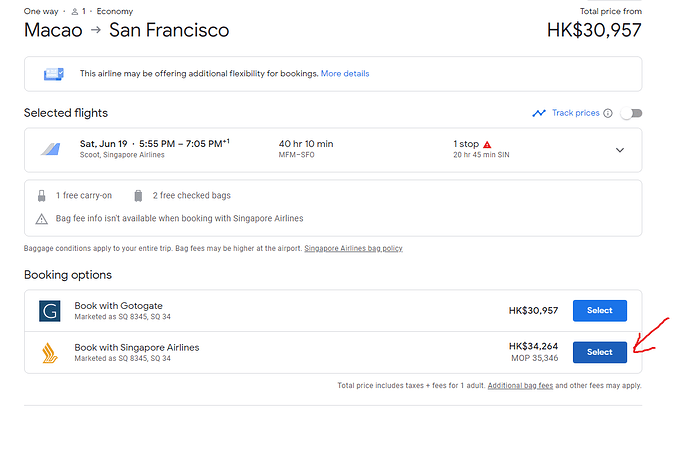Click the 1 free carry-on text
Image resolution: width=690 pixels, height=463 pixels.
click(x=84, y=195)
